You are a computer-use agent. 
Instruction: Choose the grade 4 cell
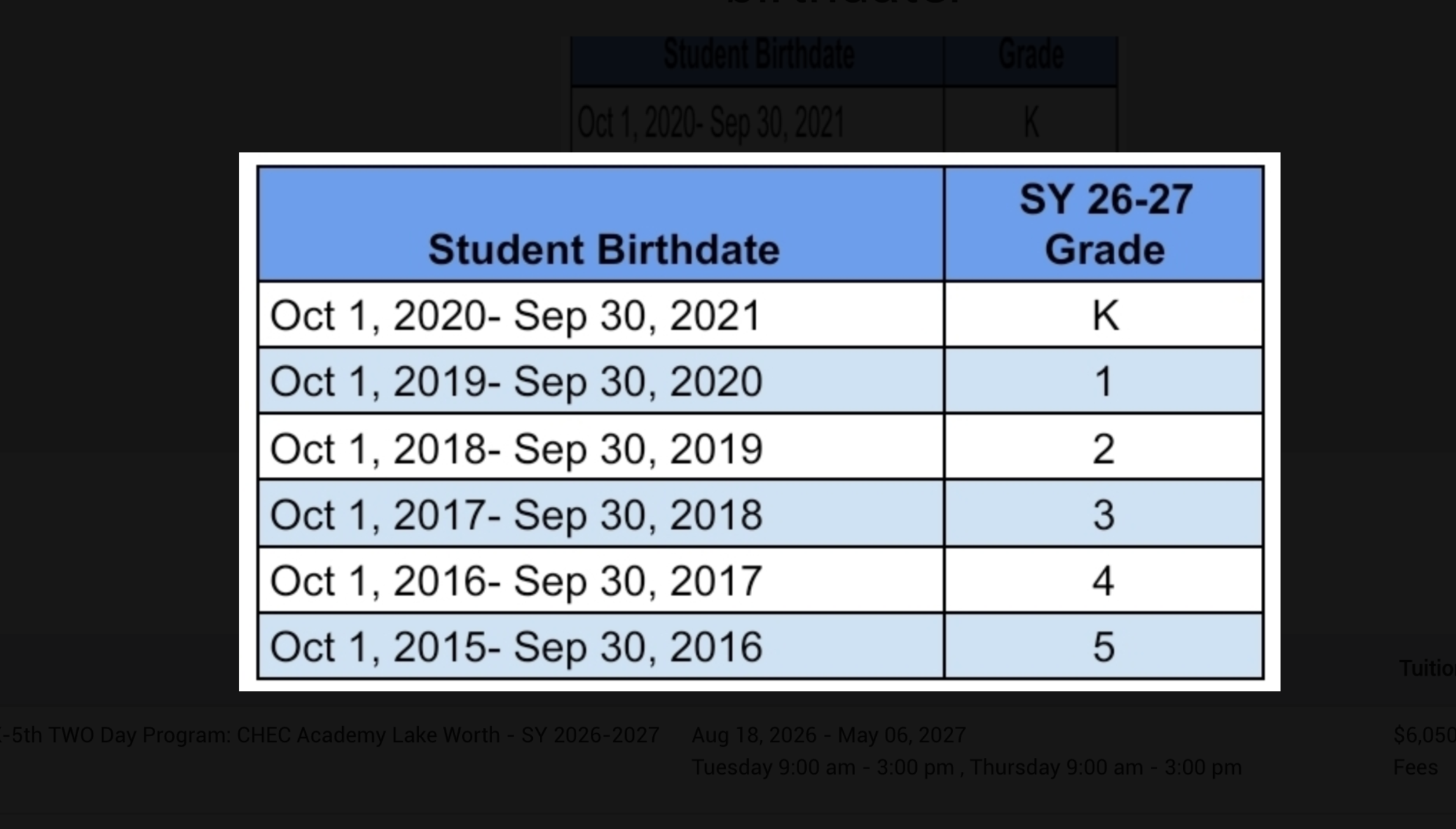coord(1104,580)
